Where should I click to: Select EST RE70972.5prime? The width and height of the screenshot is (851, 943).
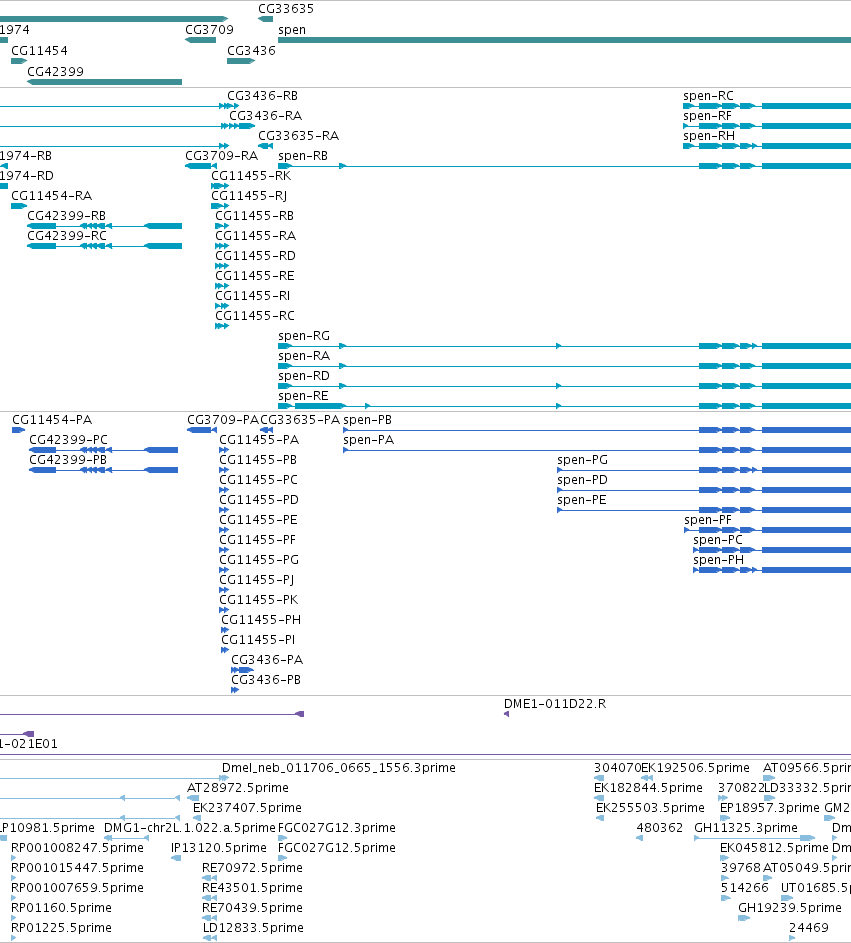coord(209,878)
